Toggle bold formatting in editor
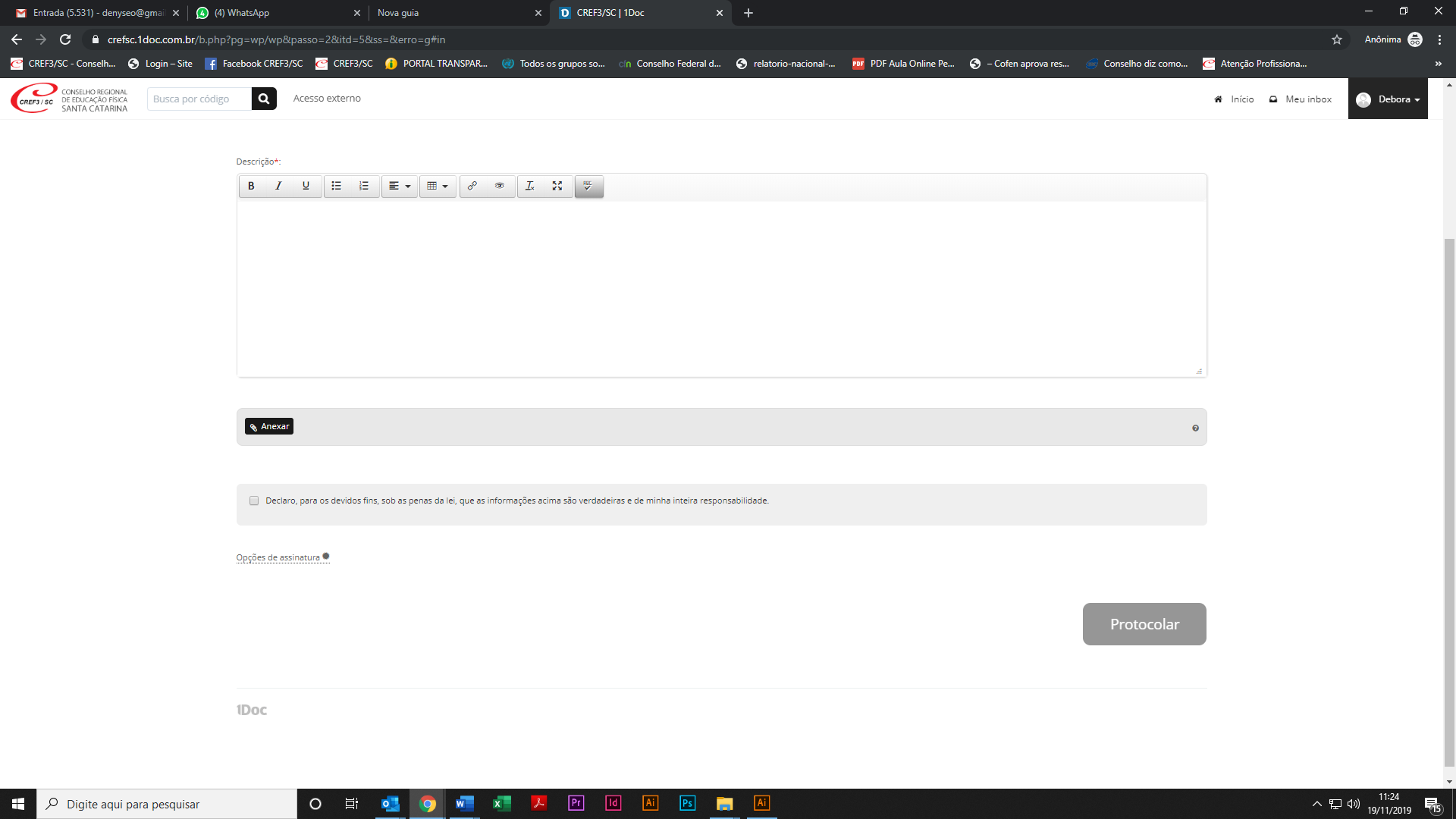1456x819 pixels. [x=251, y=186]
